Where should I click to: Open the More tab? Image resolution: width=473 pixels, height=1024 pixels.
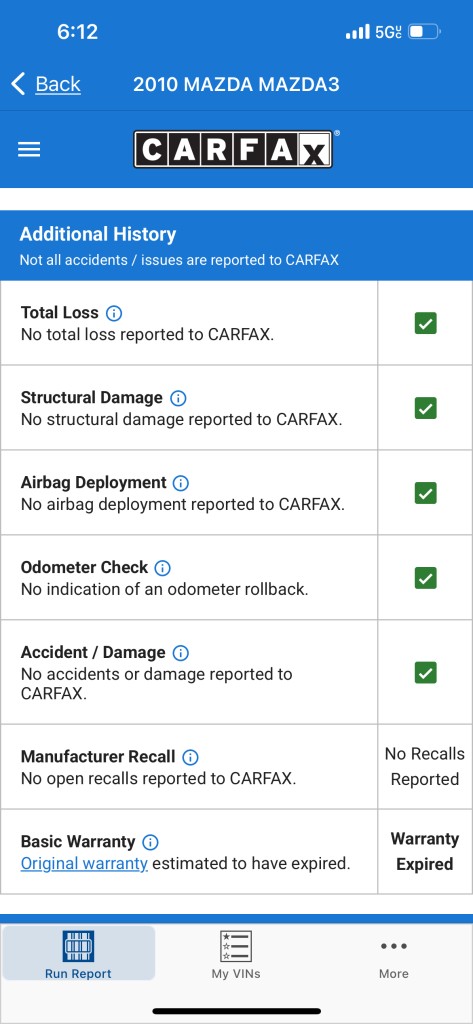click(393, 957)
